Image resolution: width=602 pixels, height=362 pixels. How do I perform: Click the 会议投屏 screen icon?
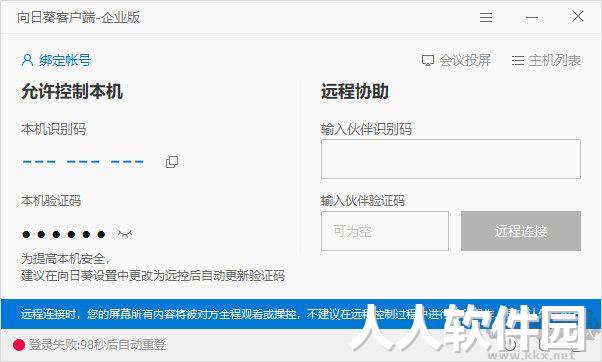tap(428, 61)
